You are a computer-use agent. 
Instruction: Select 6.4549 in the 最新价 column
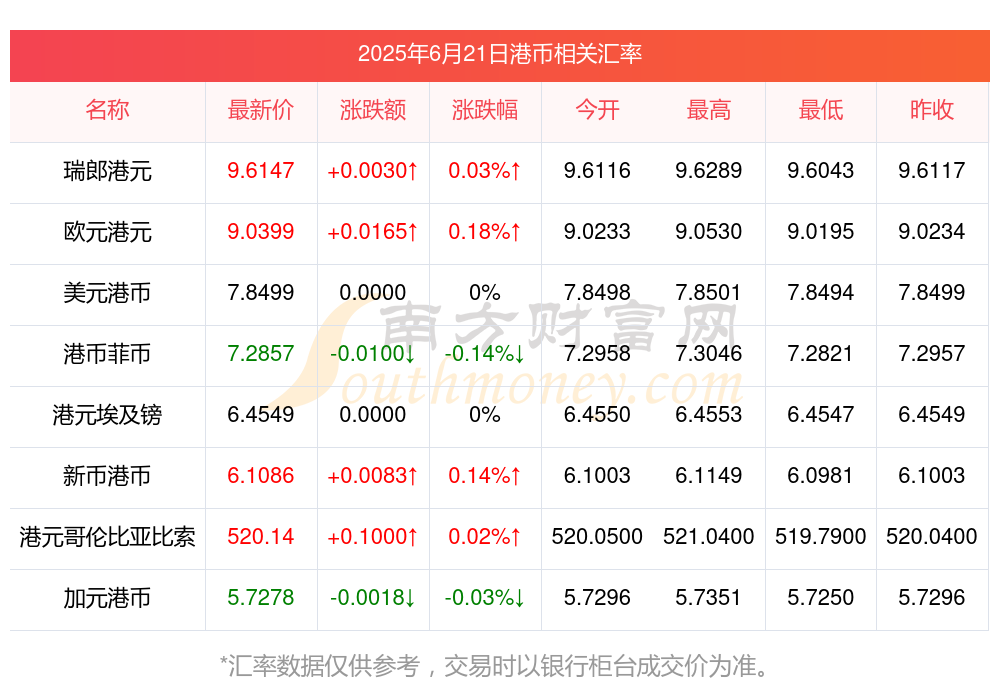261,414
